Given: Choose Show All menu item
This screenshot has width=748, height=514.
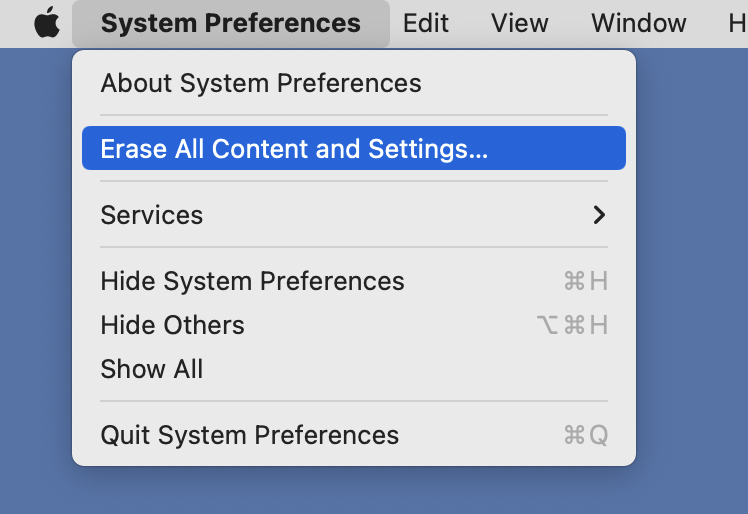Looking at the screenshot, I should click(354, 369).
